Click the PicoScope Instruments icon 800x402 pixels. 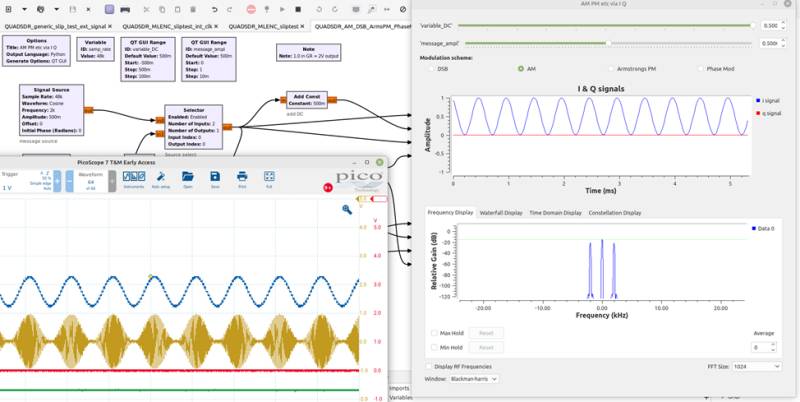tap(135, 179)
